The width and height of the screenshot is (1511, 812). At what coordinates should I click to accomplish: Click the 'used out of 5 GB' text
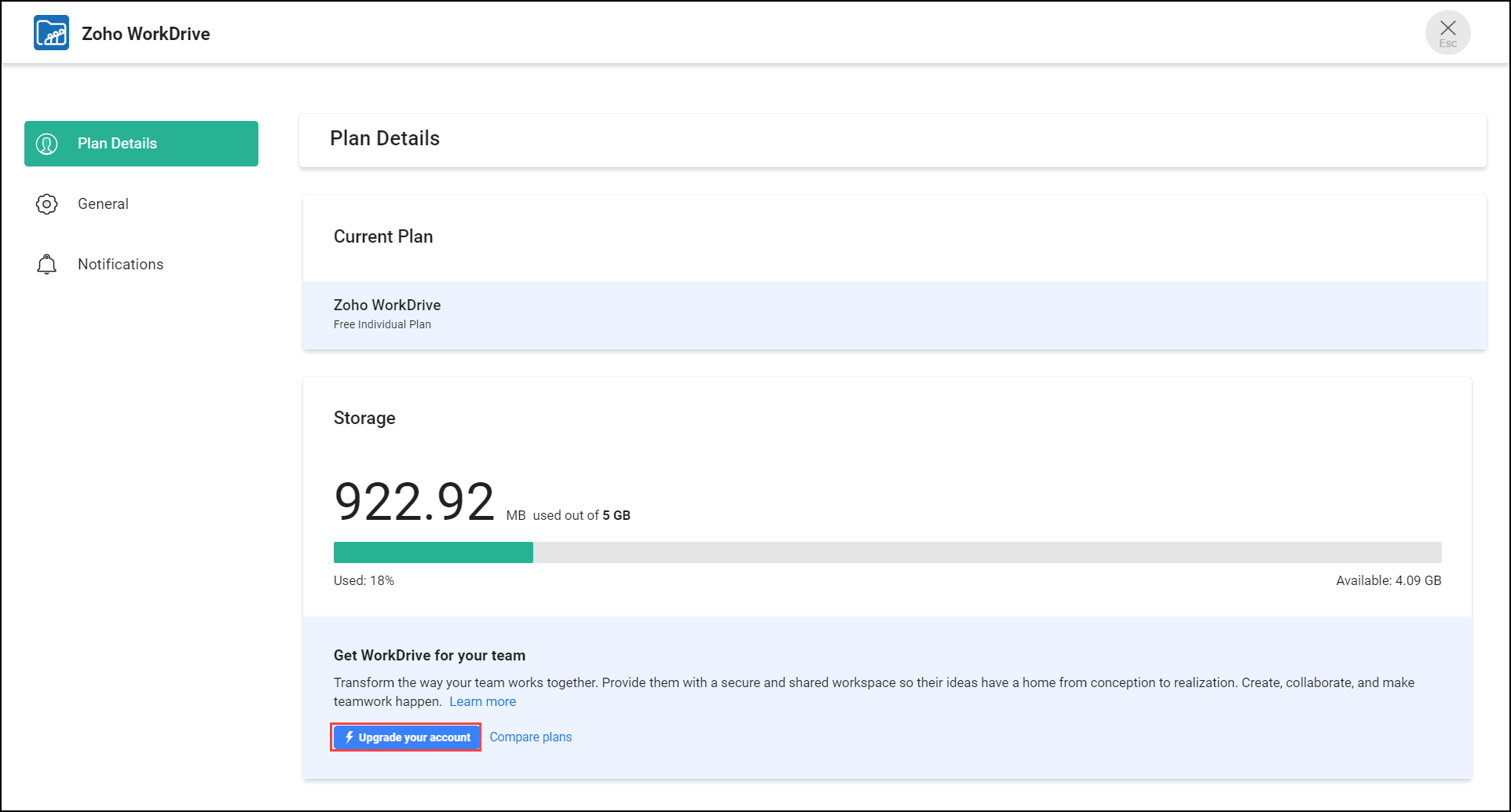pos(582,516)
